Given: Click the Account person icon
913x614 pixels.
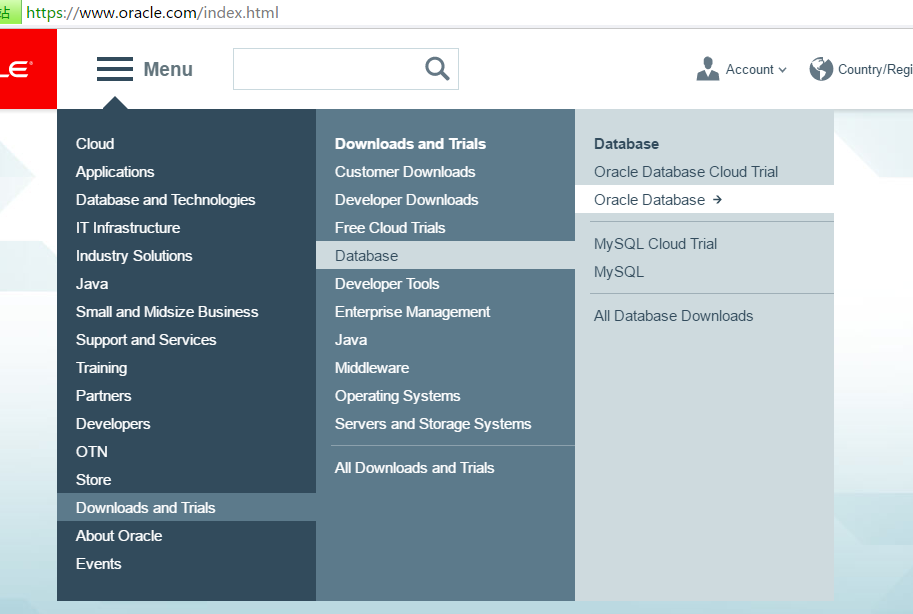Looking at the screenshot, I should (707, 69).
